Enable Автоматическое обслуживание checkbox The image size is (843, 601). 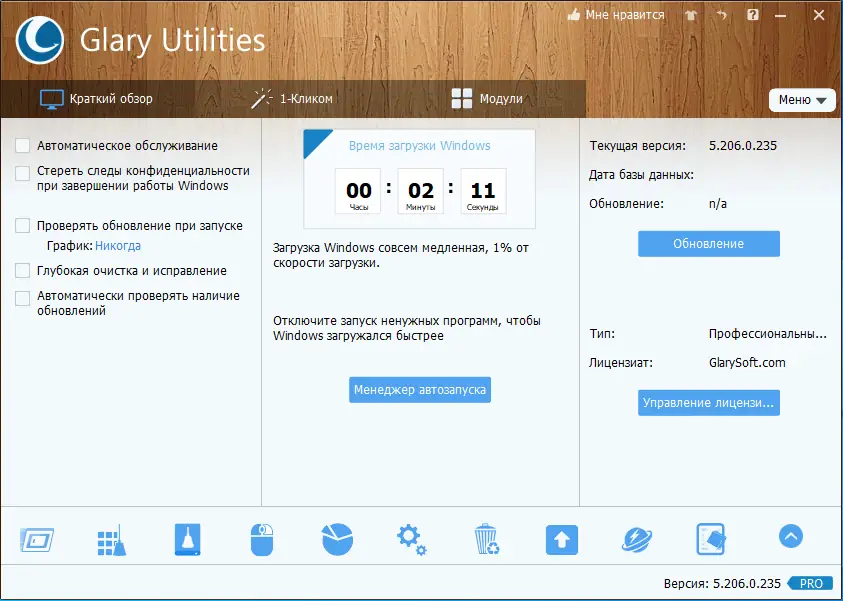point(23,146)
